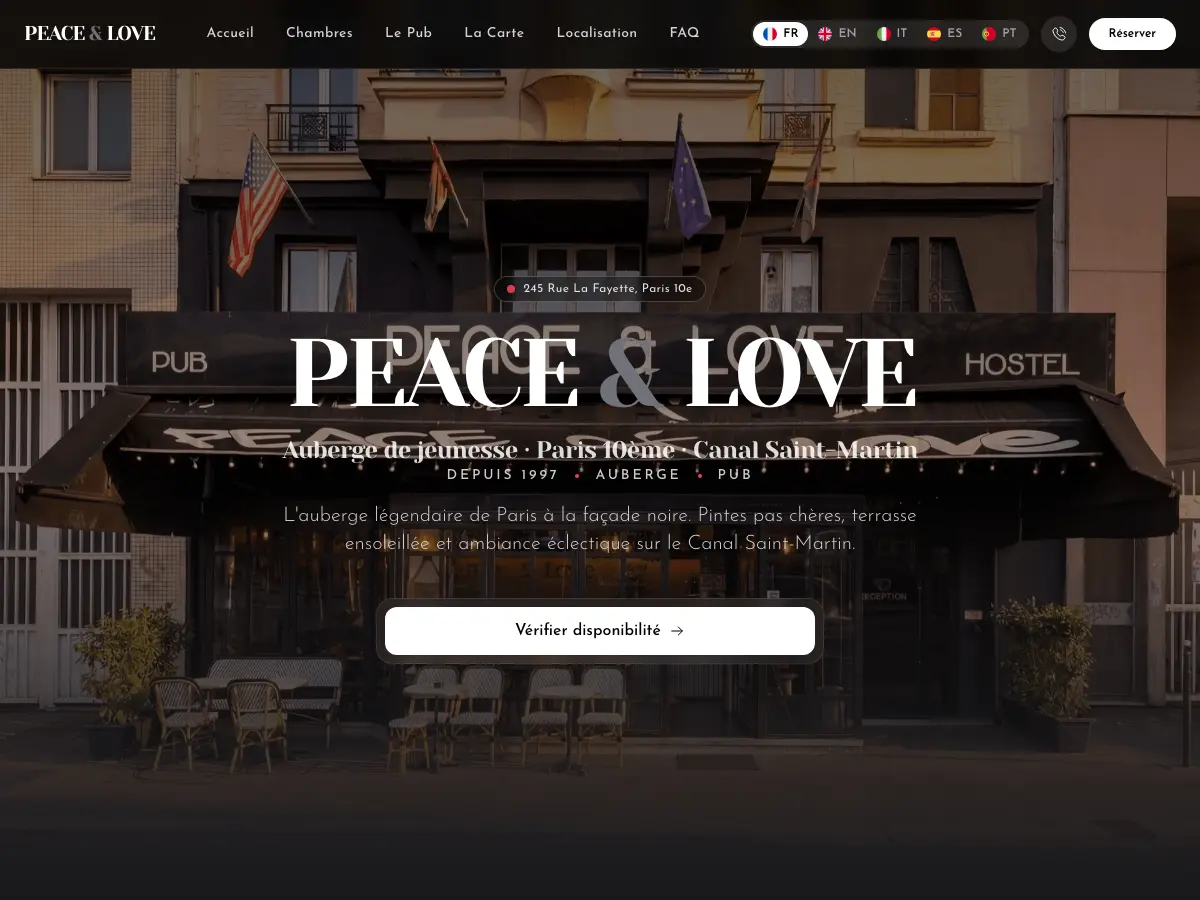Click the Italian flag icon
The height and width of the screenshot is (900, 1200).
(884, 34)
